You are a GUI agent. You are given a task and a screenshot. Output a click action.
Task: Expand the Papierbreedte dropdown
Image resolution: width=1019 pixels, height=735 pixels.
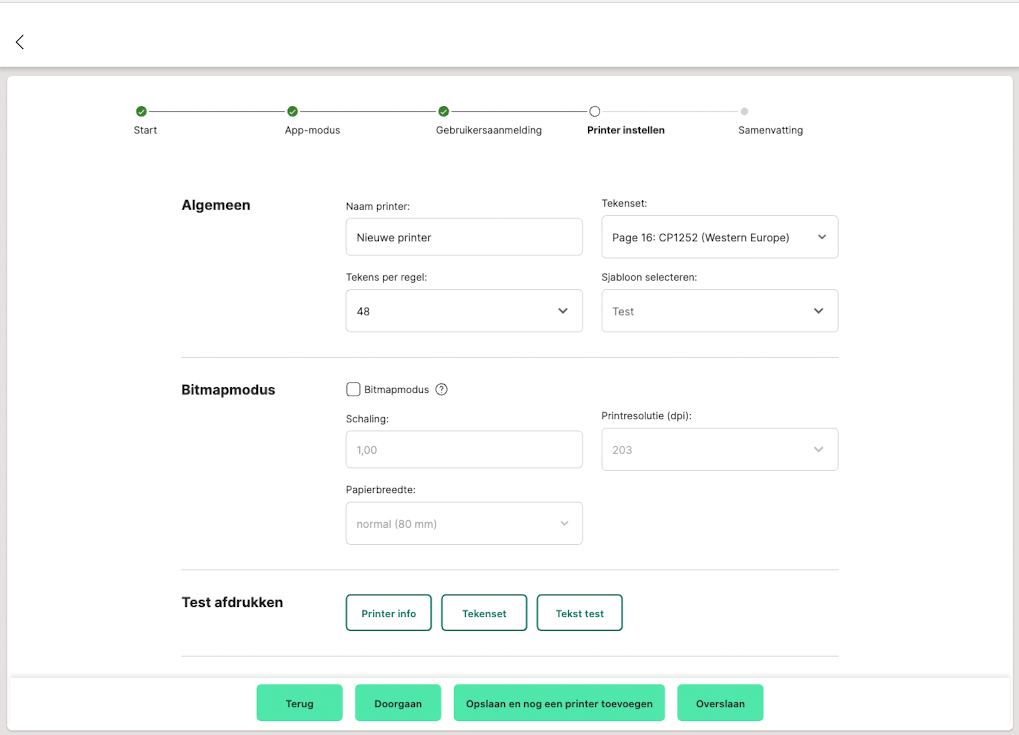click(x=464, y=524)
